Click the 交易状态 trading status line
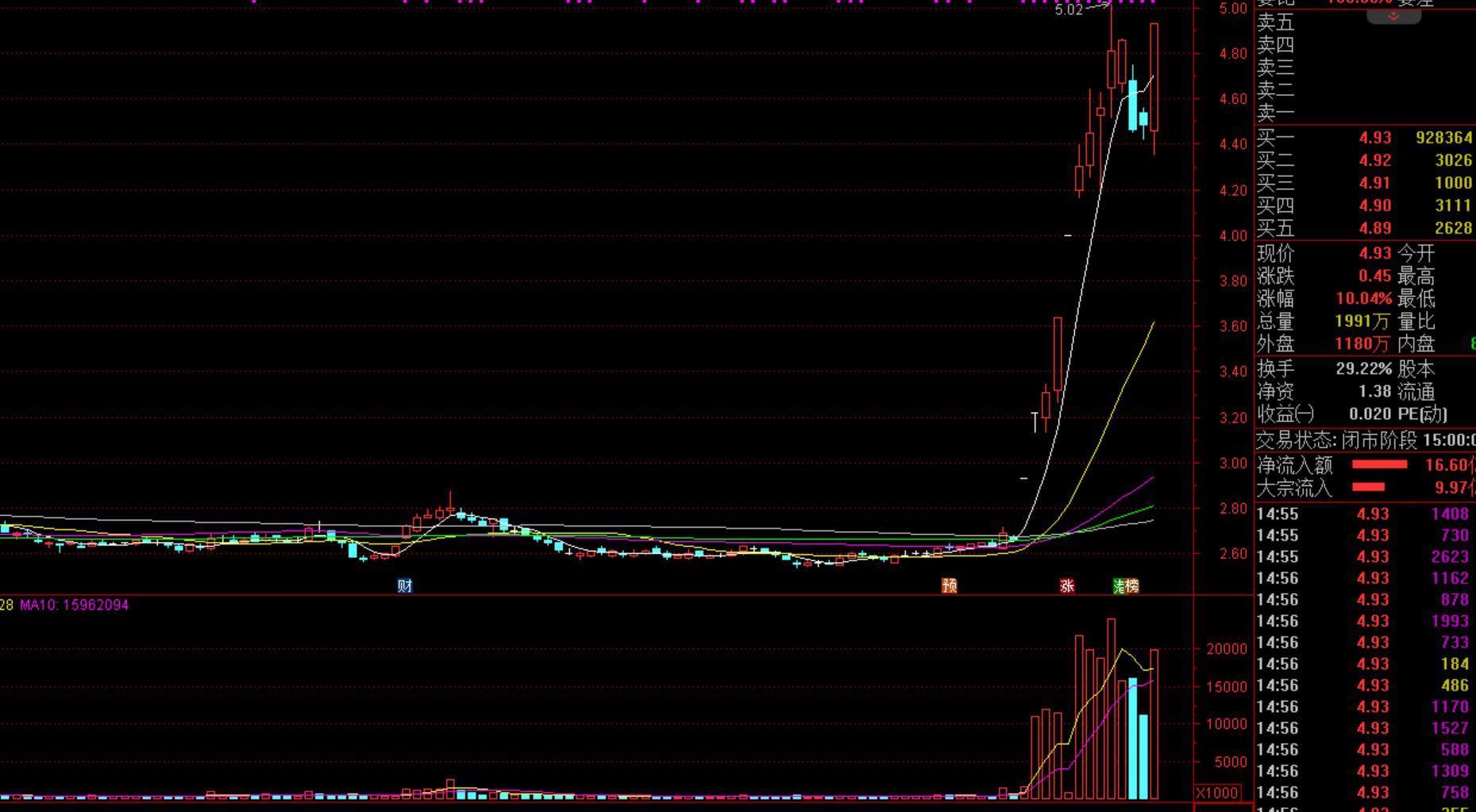 [x=1364, y=440]
